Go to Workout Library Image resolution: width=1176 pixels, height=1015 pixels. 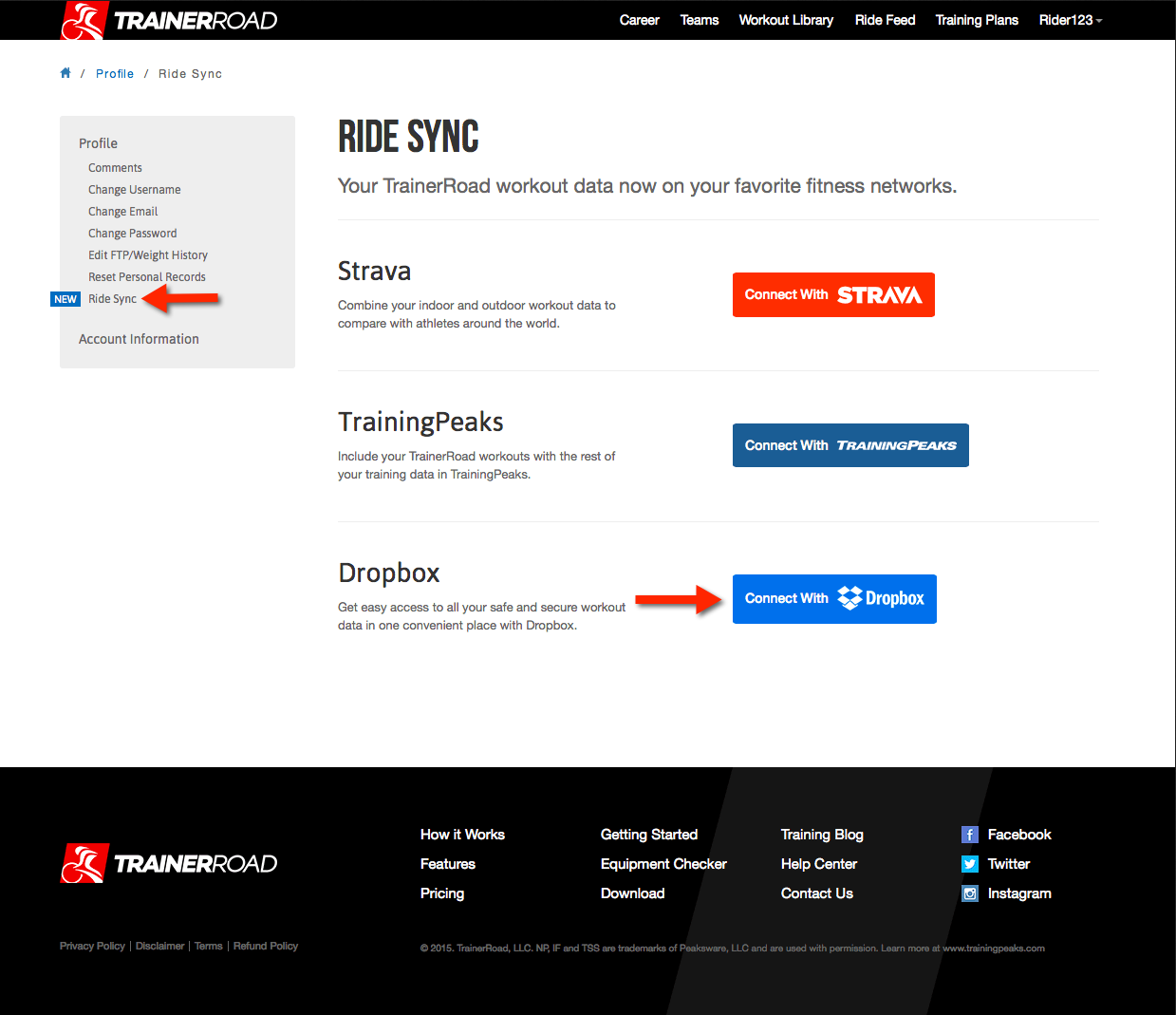click(786, 20)
